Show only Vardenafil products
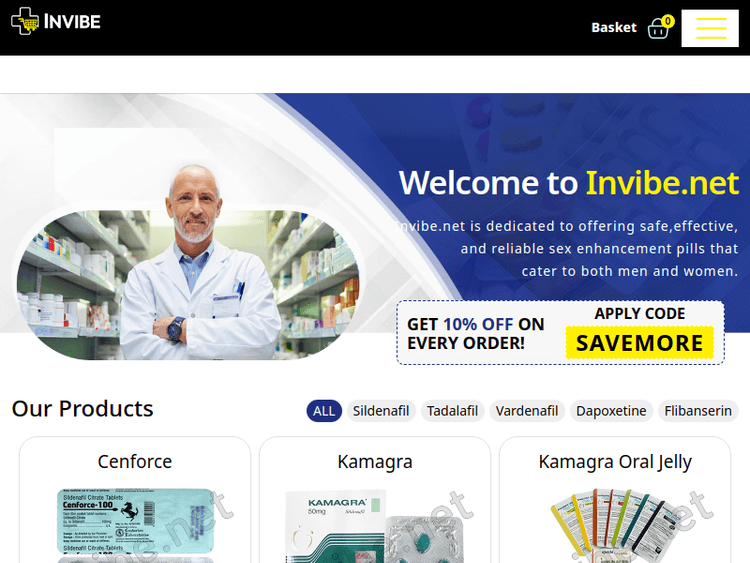The image size is (750, 563). pyautogui.click(x=527, y=411)
